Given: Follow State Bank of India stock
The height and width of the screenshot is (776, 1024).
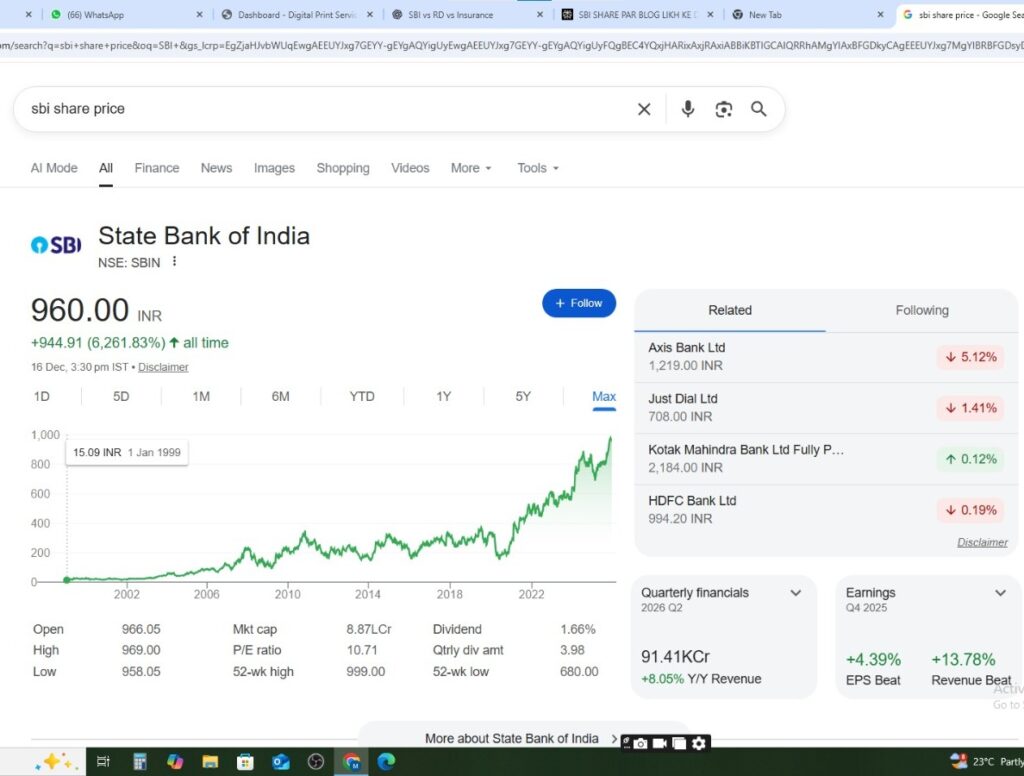Looking at the screenshot, I should click(579, 303).
